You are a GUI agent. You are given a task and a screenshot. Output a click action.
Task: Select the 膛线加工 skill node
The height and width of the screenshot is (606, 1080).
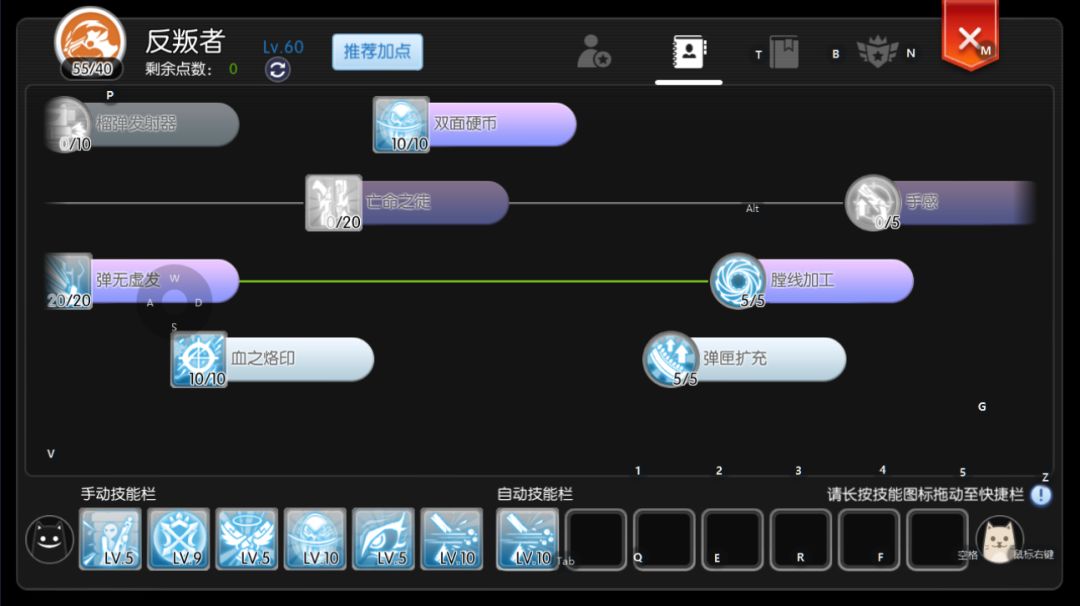[736, 281]
